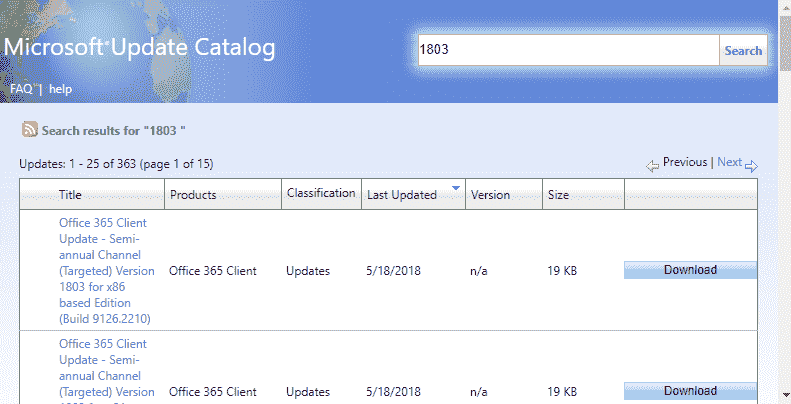Open the second Office 365 Client Update title link

[x=107, y=372]
